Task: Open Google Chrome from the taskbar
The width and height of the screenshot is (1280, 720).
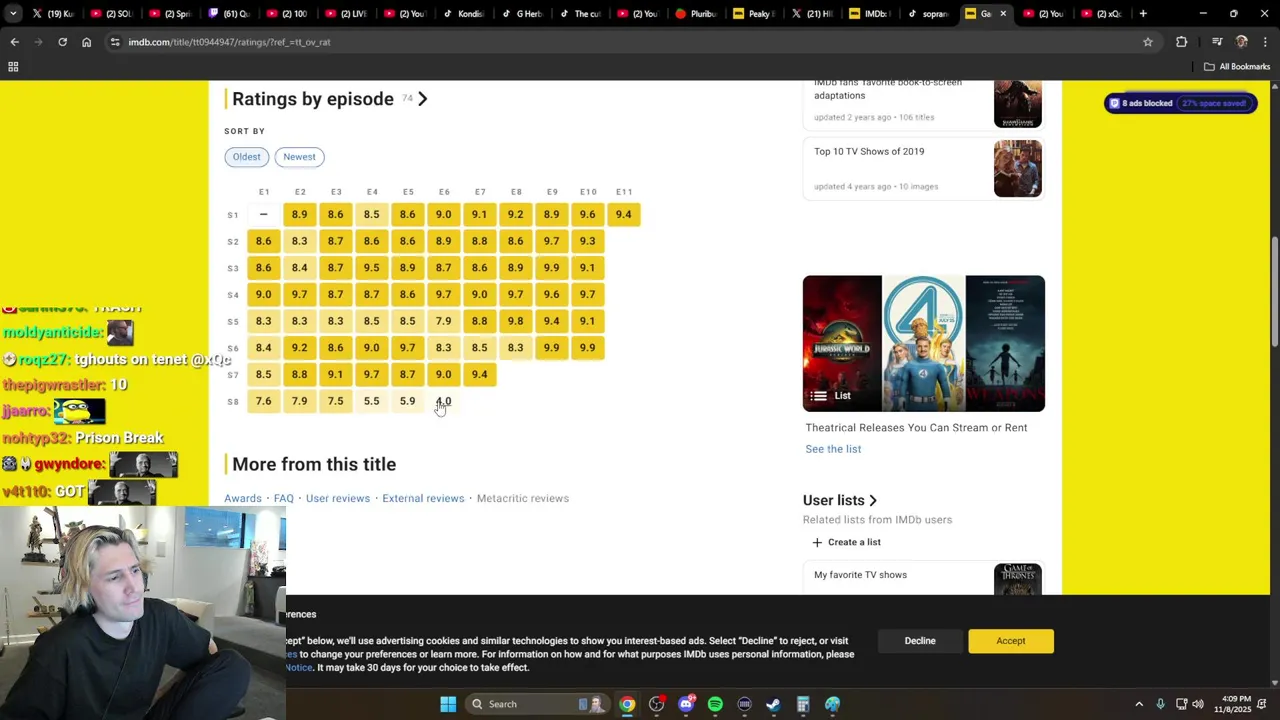Action: [x=627, y=704]
